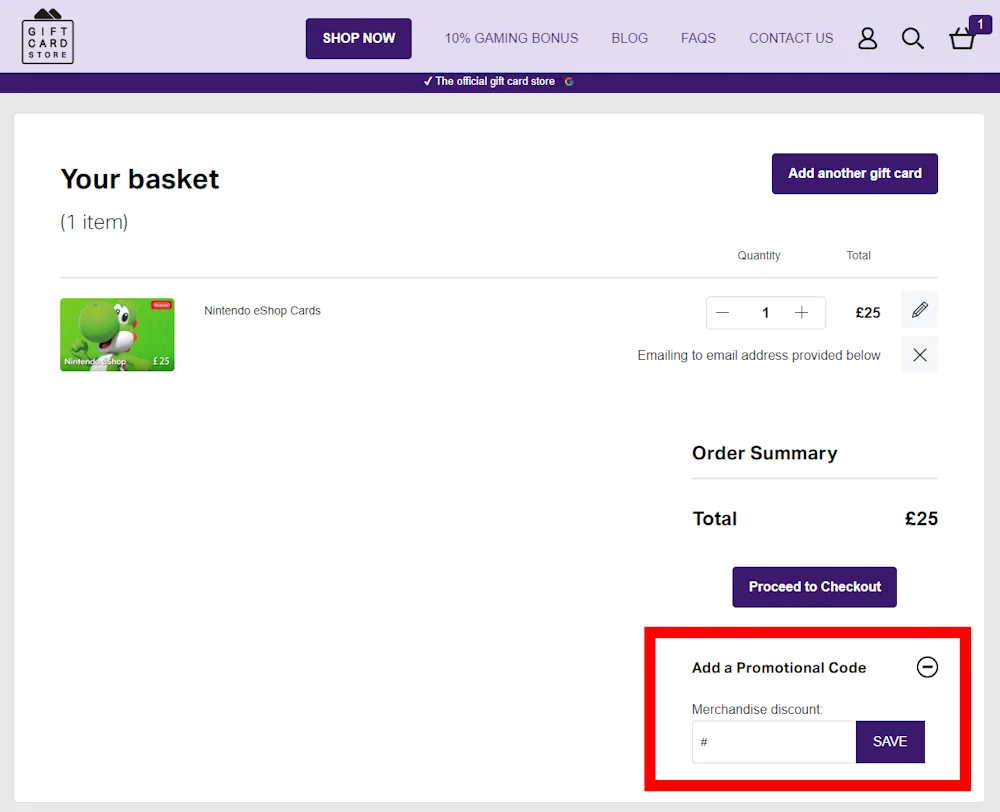Open the FAQS page
The height and width of the screenshot is (812, 1000).
698,38
